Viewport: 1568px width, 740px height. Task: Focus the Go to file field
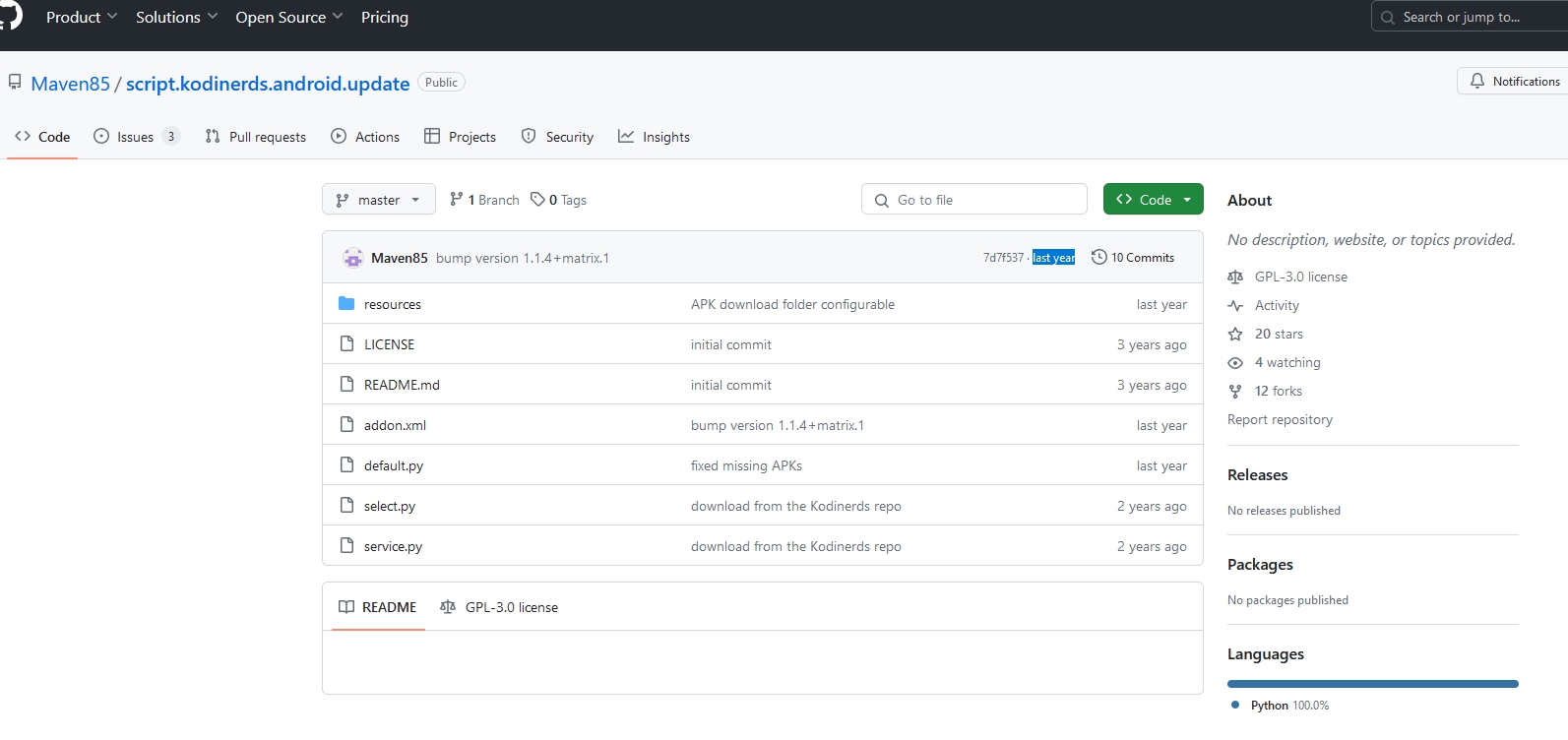point(974,200)
